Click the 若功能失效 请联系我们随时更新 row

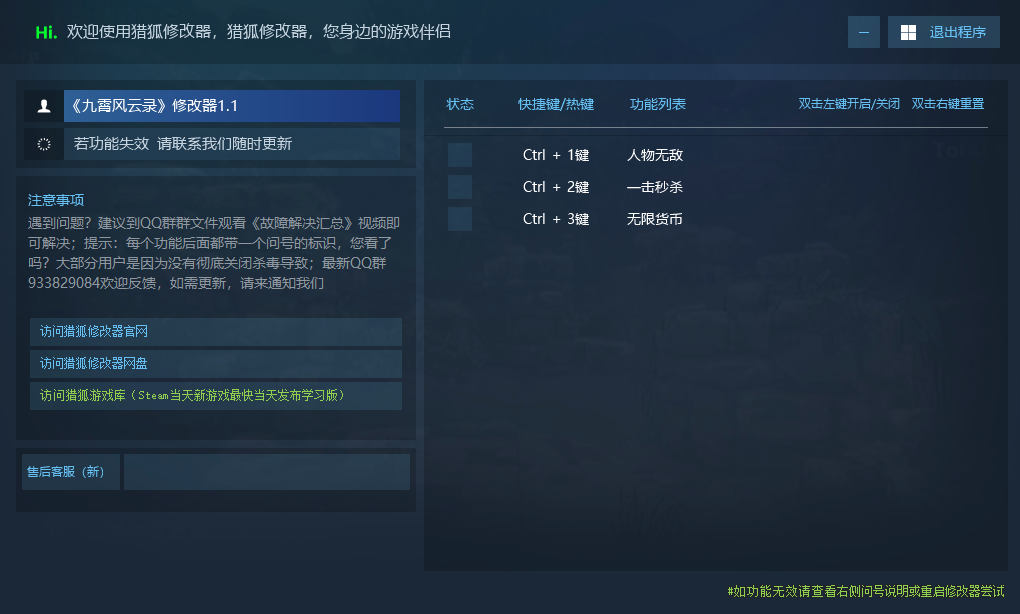point(232,144)
